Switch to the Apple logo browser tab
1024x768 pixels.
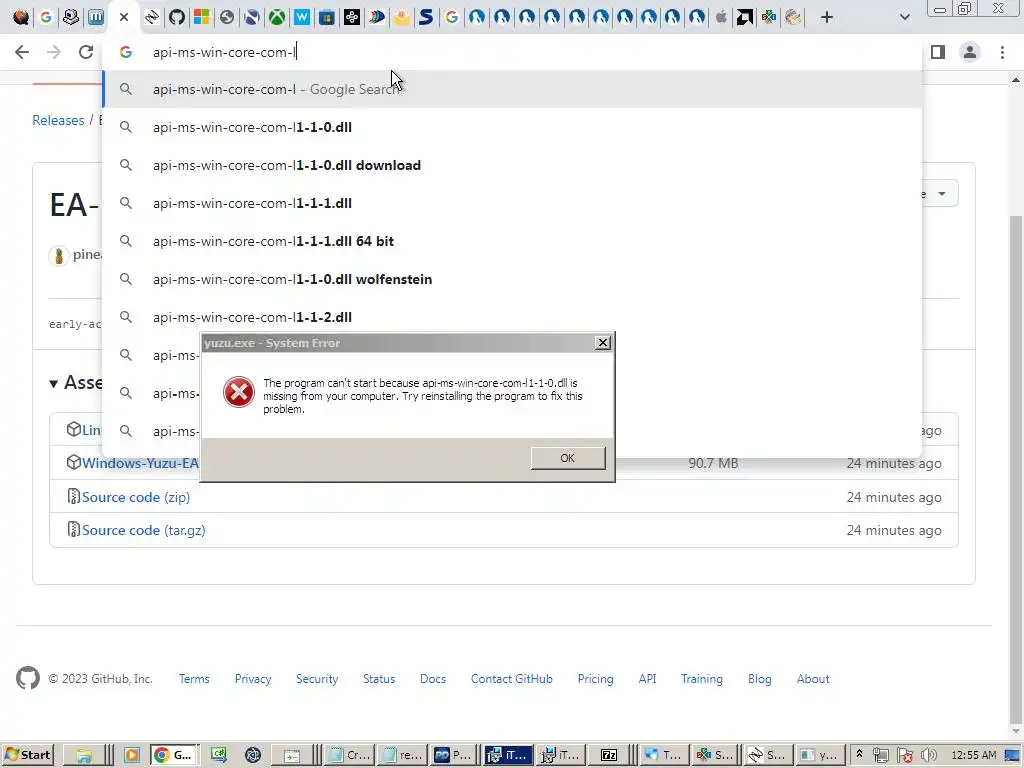coord(721,17)
